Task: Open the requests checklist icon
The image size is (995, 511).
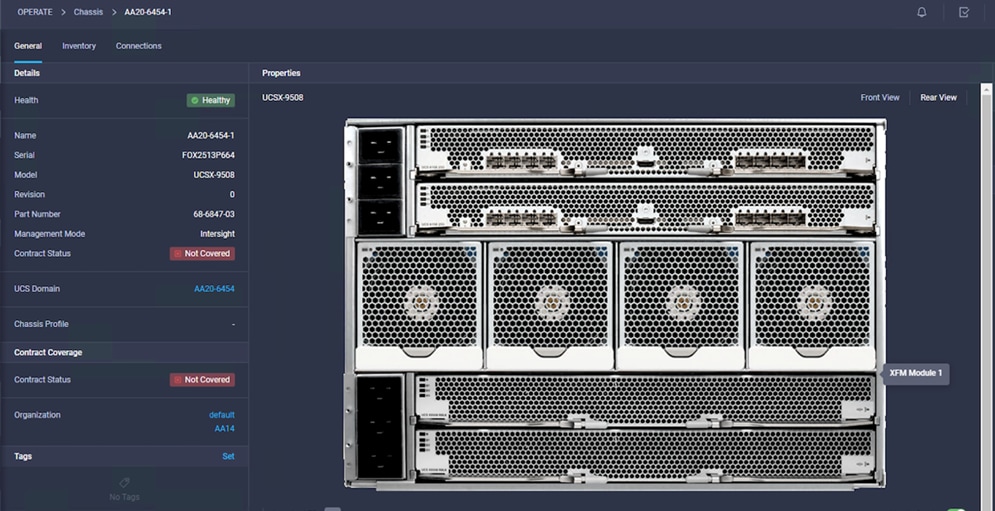Action: [964, 12]
